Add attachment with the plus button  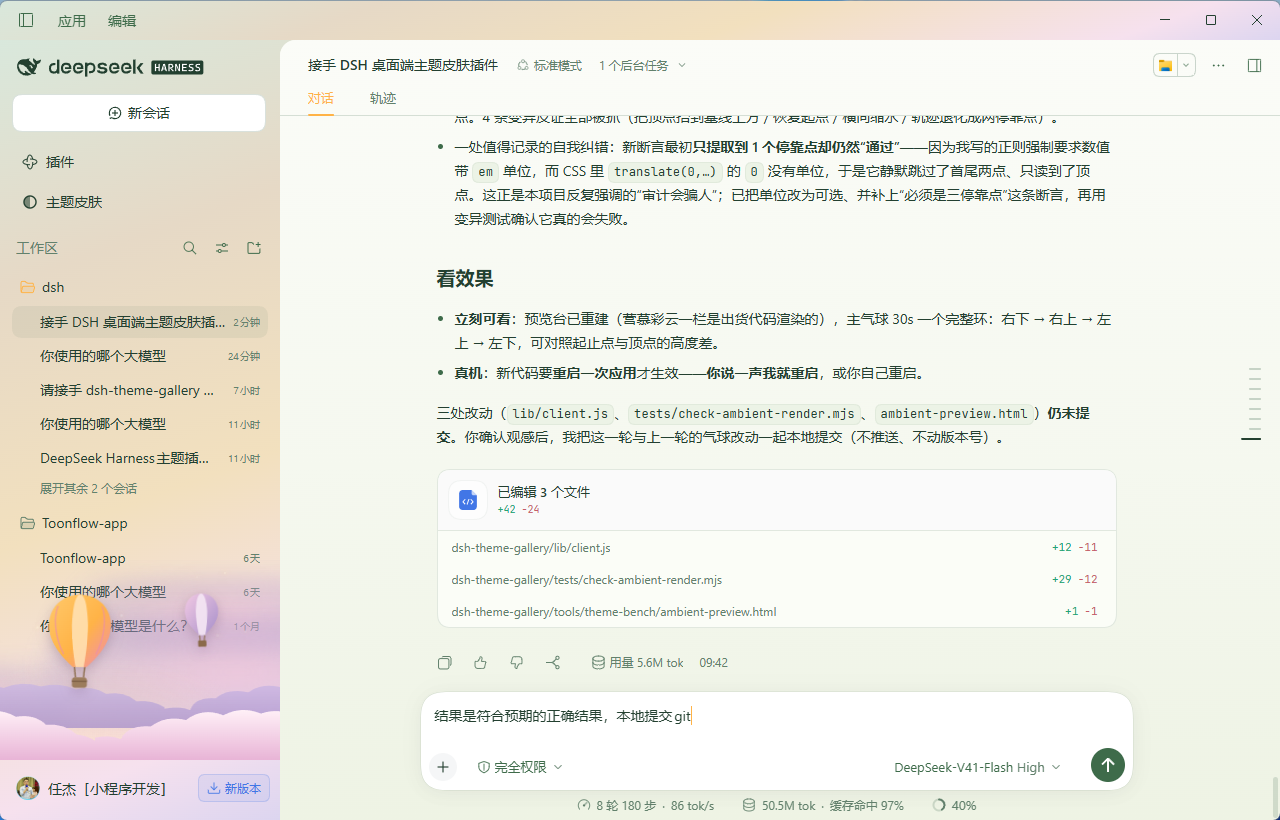[442, 767]
